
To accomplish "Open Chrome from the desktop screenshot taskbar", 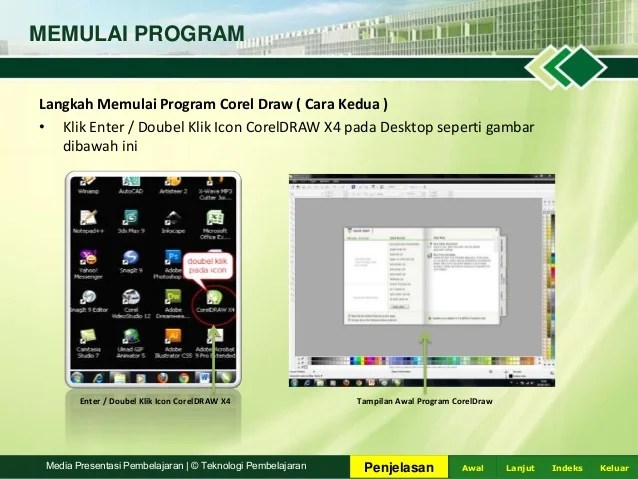I will tap(184, 378).
